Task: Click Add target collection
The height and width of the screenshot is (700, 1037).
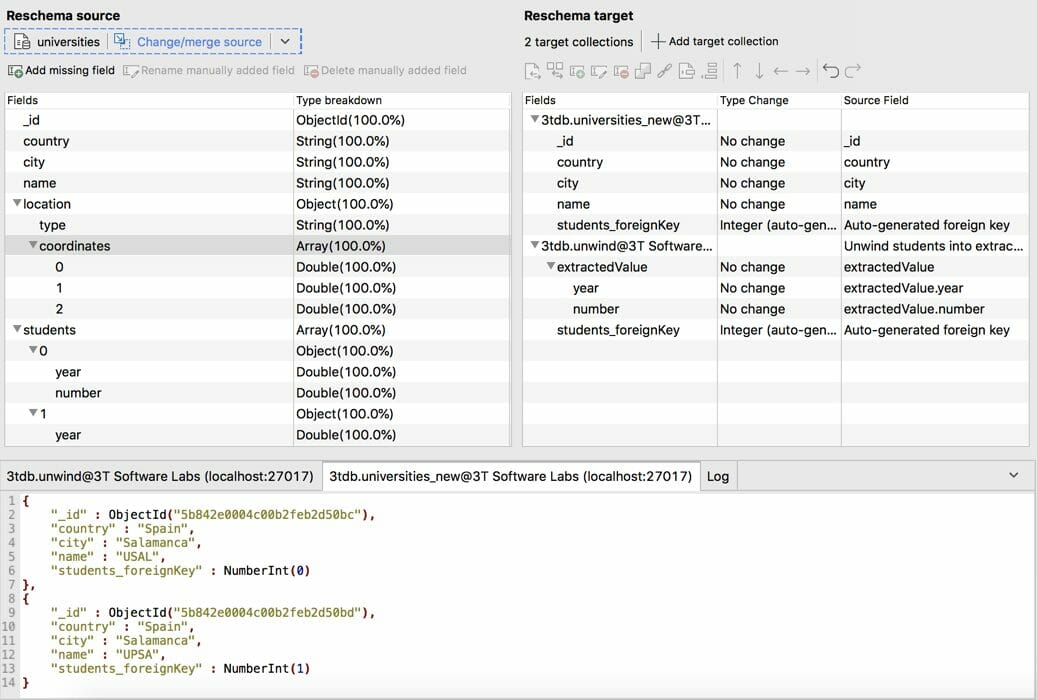Action: [x=714, y=42]
